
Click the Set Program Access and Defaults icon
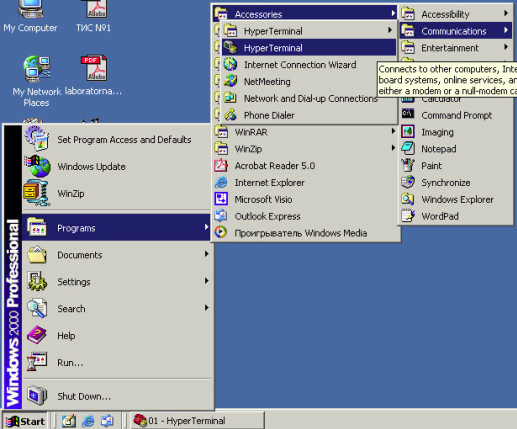pos(37,139)
